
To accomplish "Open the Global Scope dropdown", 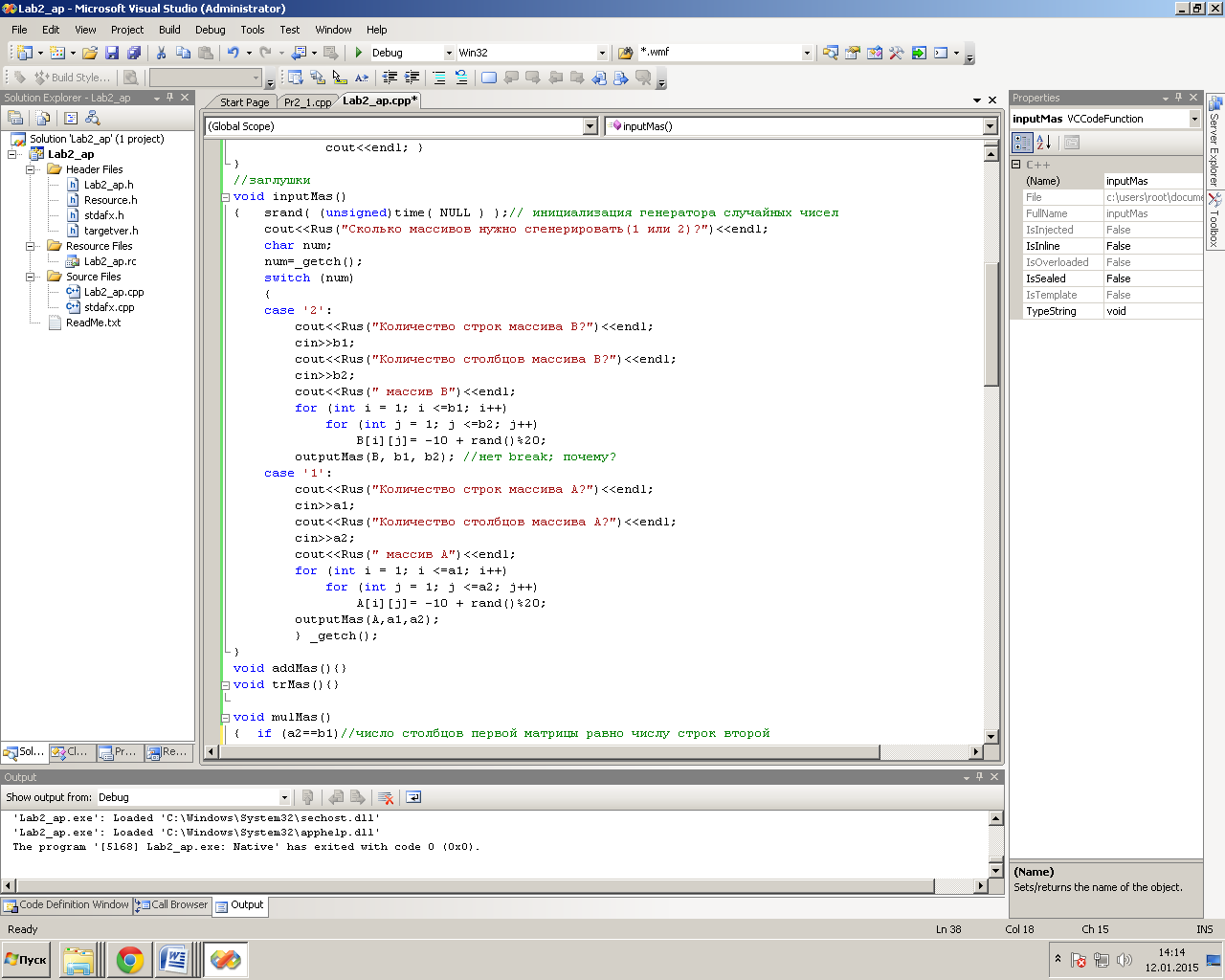I will coord(590,126).
